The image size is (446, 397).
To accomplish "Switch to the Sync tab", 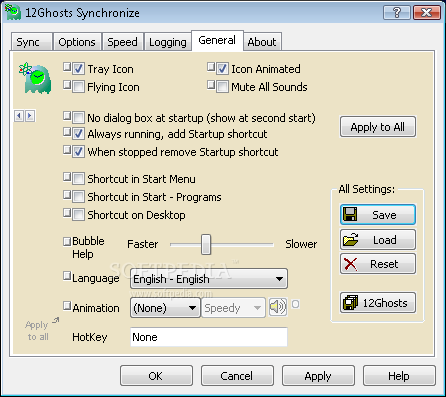I will click(x=31, y=42).
